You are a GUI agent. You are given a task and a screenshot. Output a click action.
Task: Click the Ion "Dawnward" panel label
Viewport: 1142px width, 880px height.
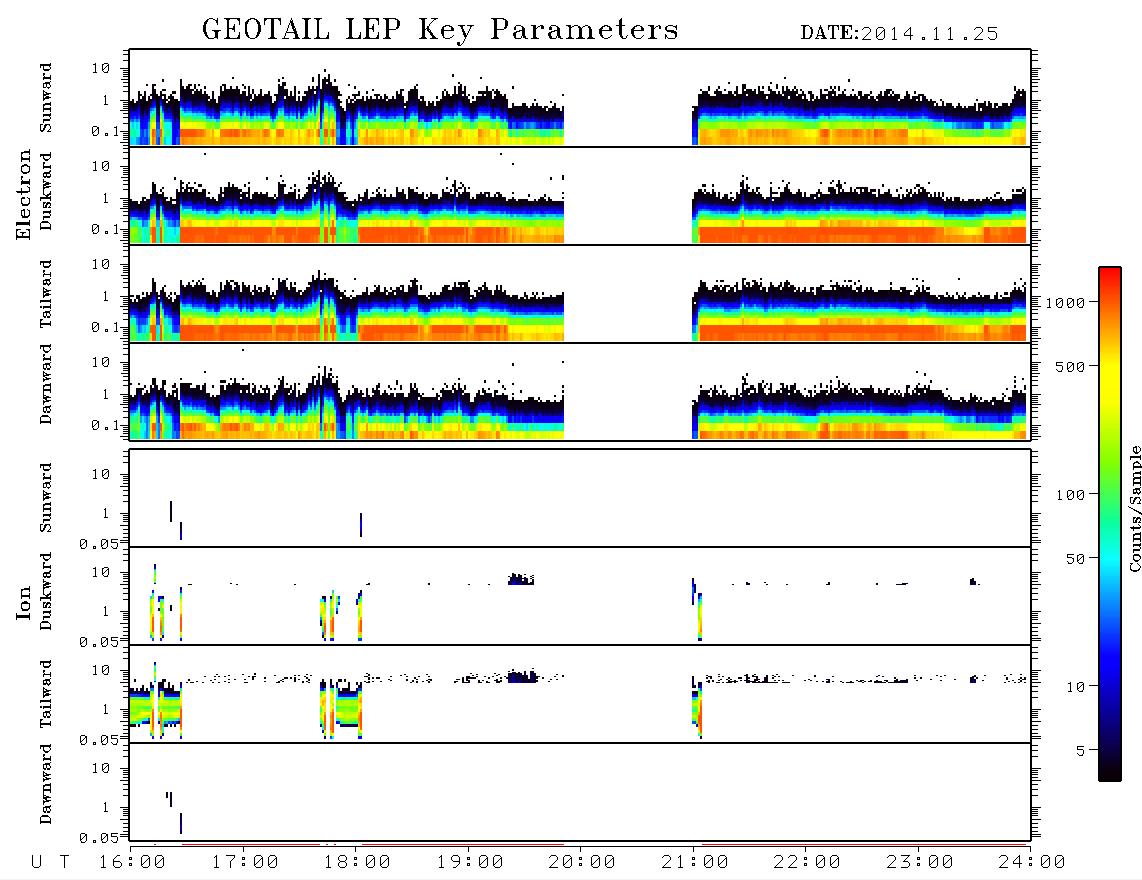(46, 784)
